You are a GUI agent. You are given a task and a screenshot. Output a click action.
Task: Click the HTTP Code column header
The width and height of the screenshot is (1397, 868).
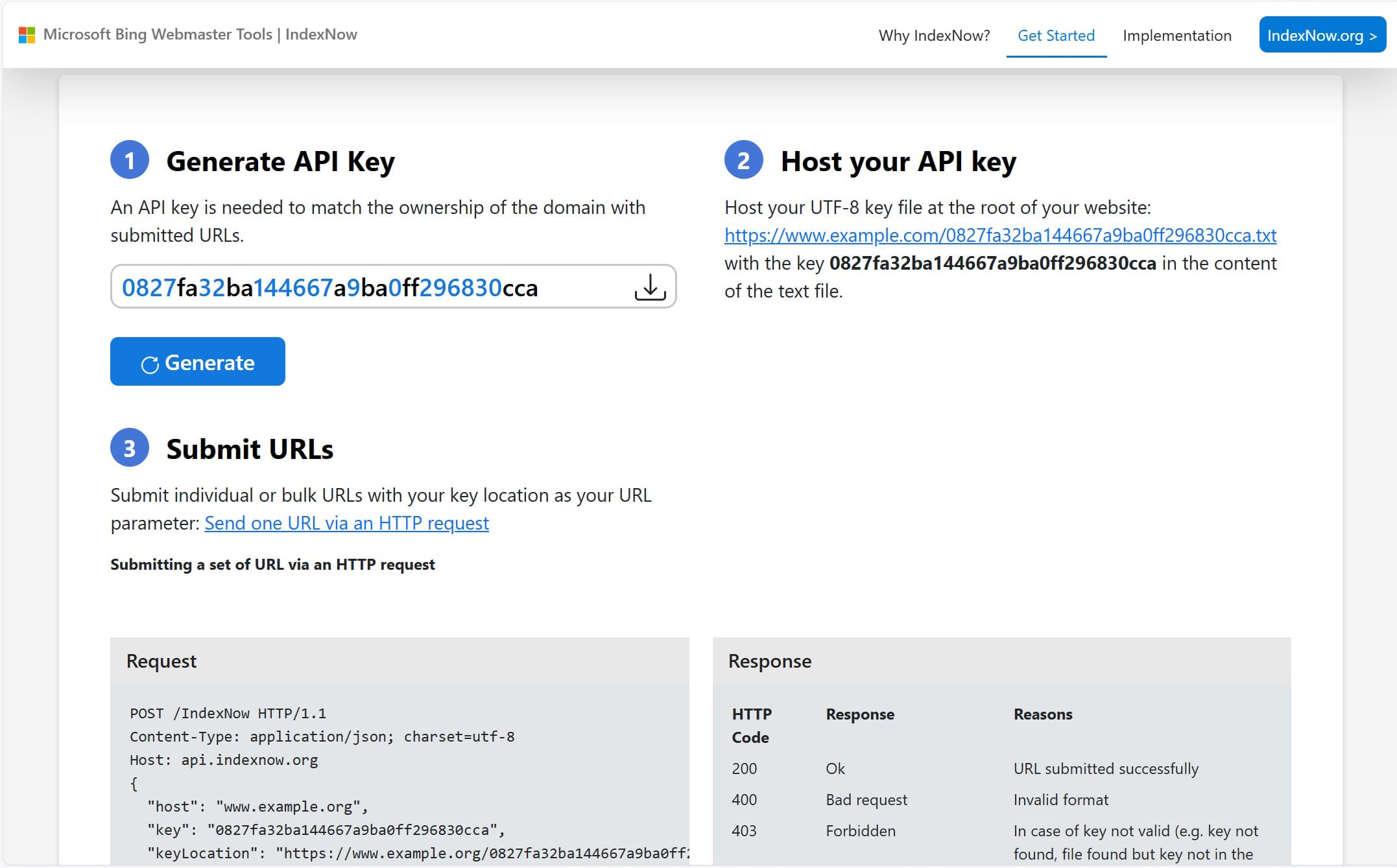point(752,726)
